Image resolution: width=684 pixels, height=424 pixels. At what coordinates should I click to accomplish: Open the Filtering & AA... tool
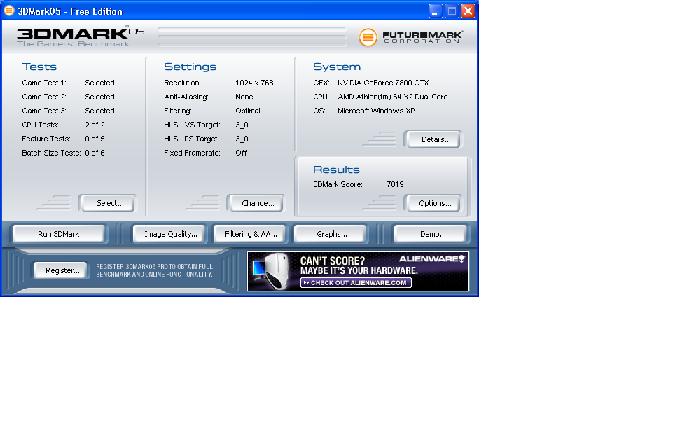[x=250, y=234]
